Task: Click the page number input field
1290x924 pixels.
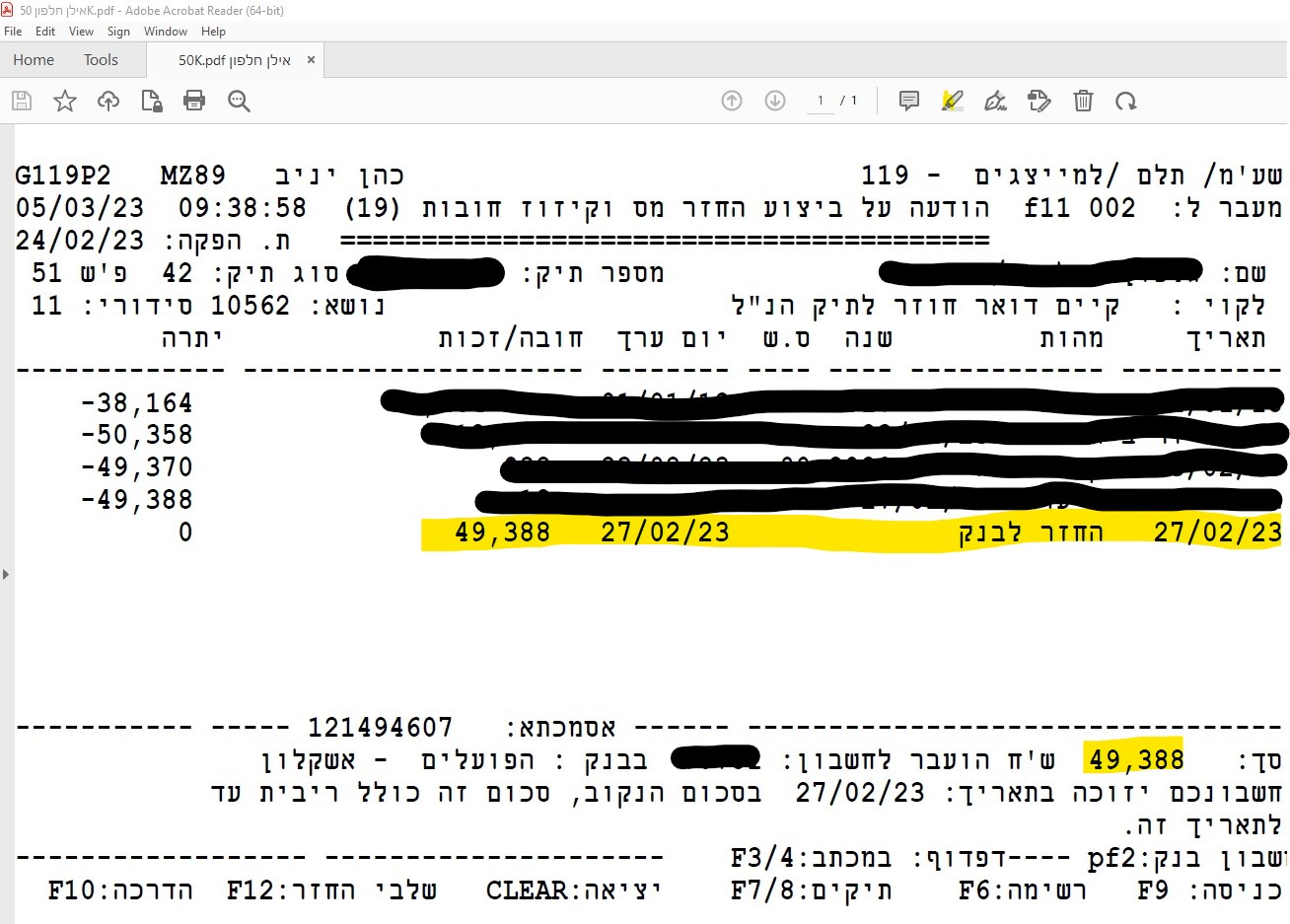Action: pyautogui.click(x=822, y=101)
